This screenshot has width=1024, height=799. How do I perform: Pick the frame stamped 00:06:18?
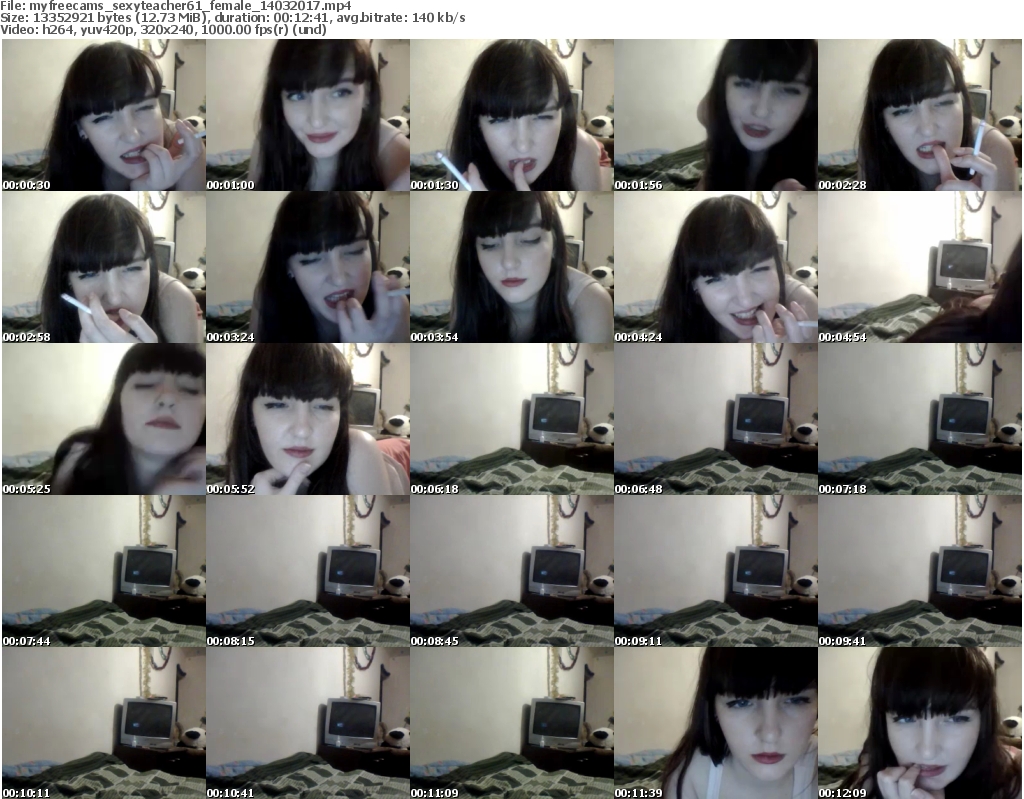click(512, 419)
